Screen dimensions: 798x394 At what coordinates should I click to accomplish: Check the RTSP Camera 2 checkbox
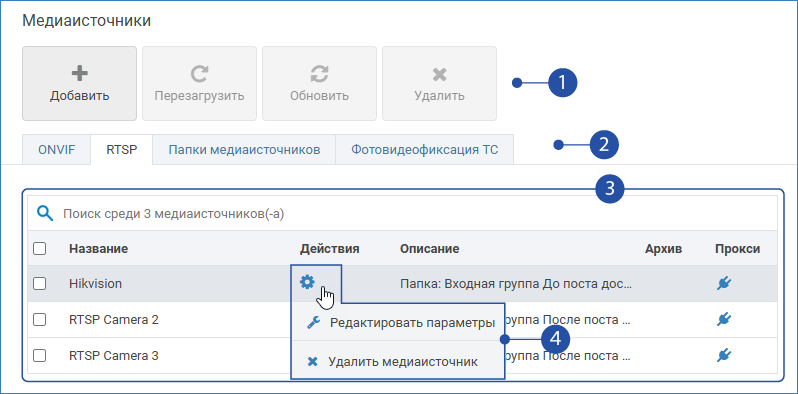pos(39,320)
